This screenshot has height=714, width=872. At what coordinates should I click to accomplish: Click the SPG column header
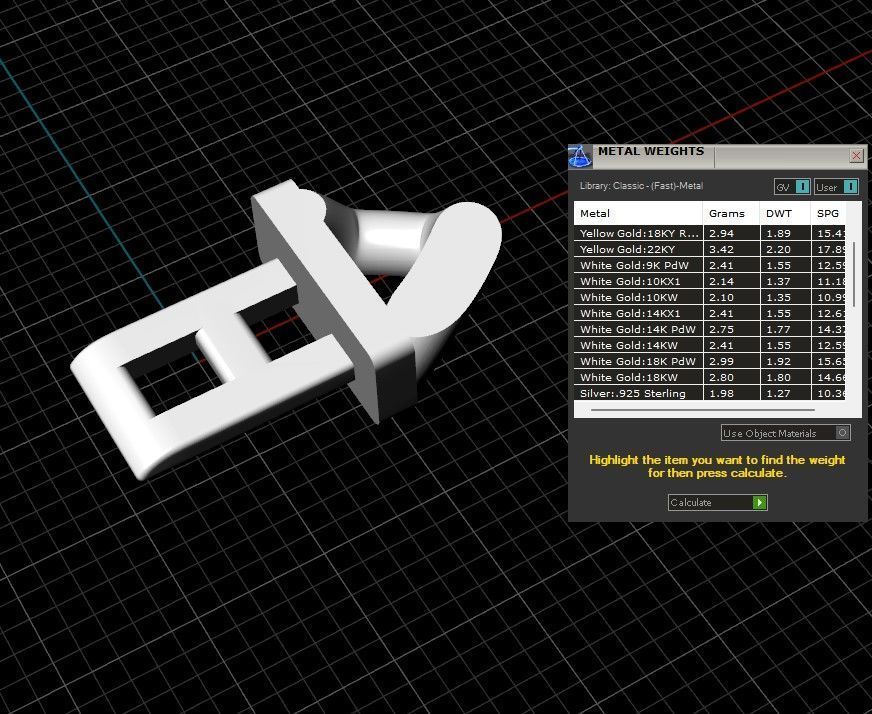click(828, 213)
